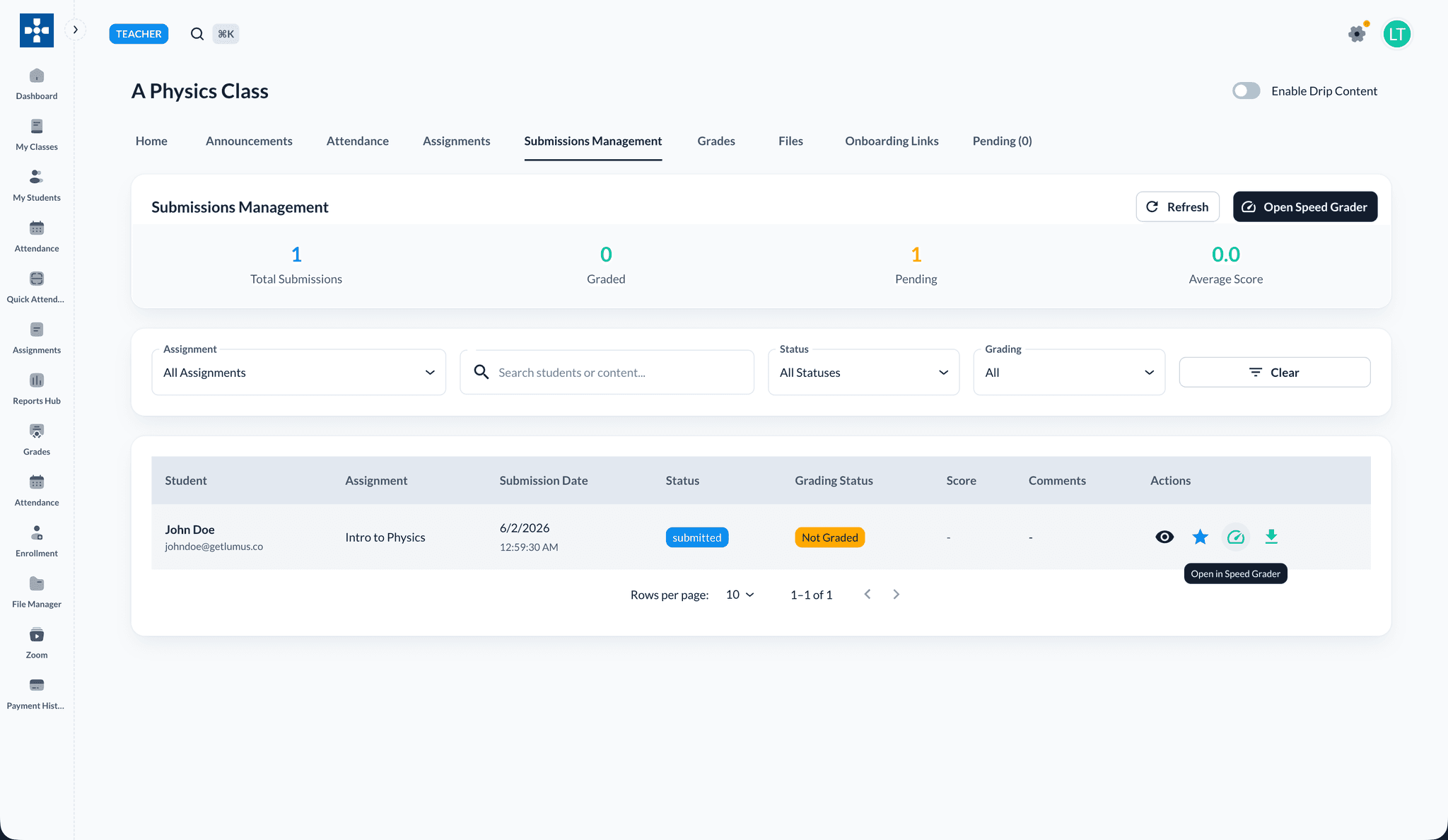Screen dimensions: 1448x840
Task: Click Open Speed Grader button
Action: (1305, 206)
